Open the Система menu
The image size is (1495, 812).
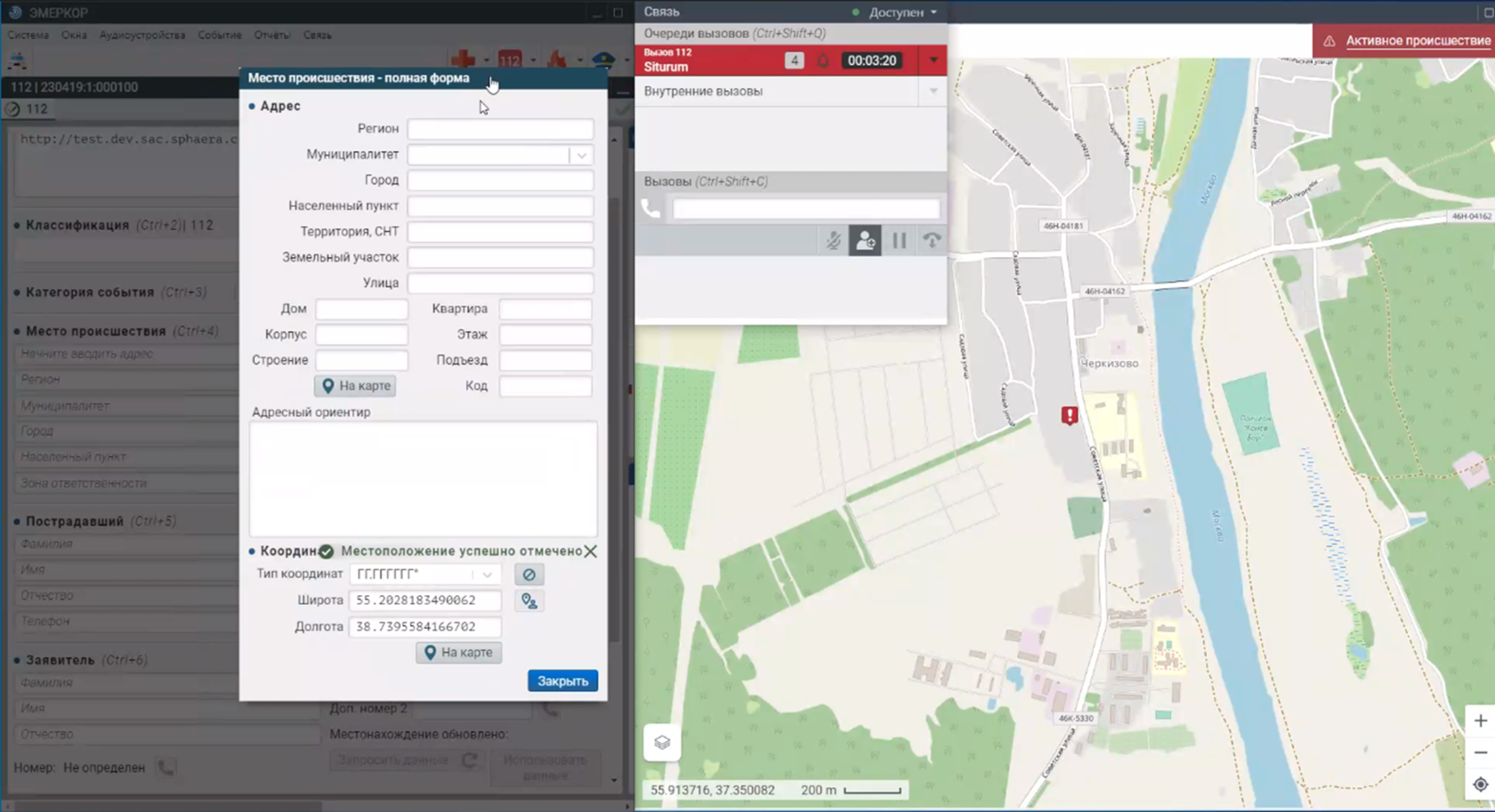click(28, 36)
